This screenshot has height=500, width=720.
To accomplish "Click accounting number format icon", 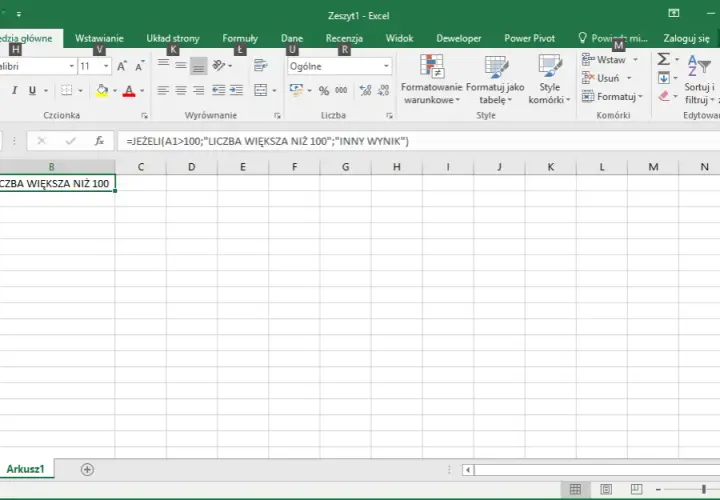I will point(296,90).
